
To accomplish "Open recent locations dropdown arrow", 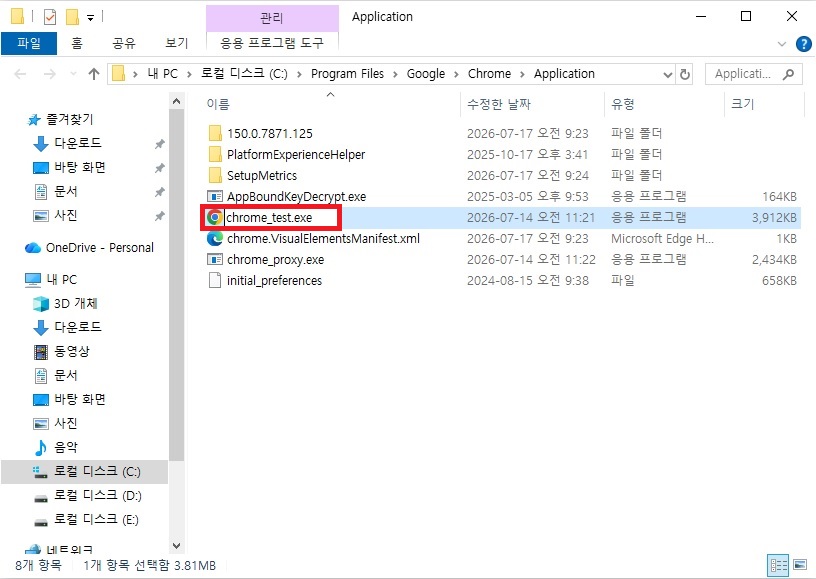I will tap(73, 74).
